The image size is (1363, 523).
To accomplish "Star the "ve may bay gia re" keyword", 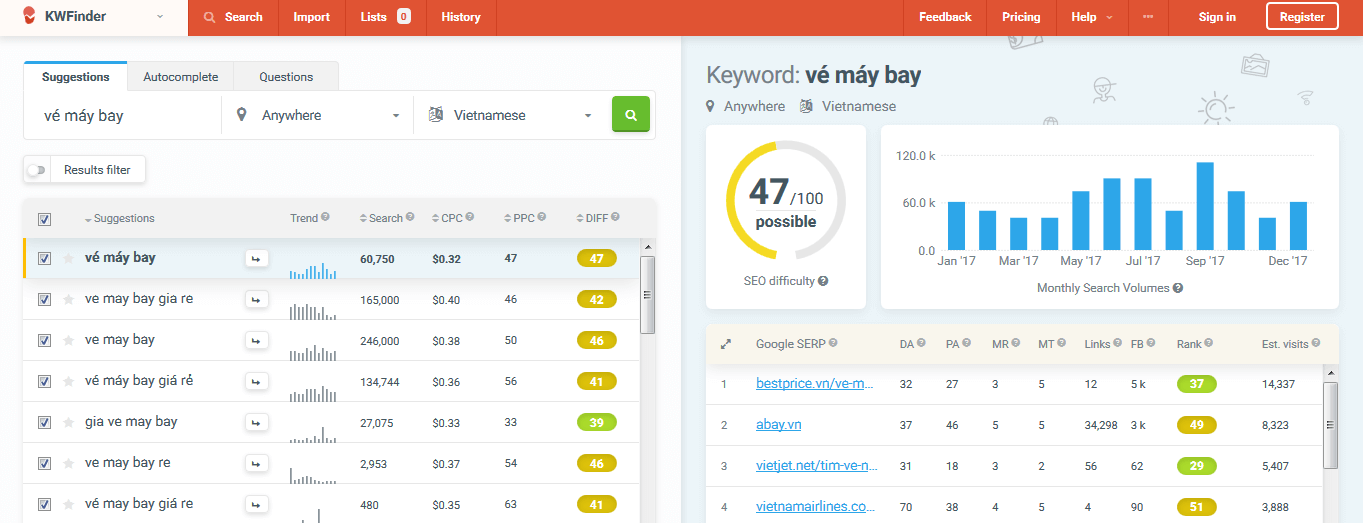I will click(x=69, y=300).
